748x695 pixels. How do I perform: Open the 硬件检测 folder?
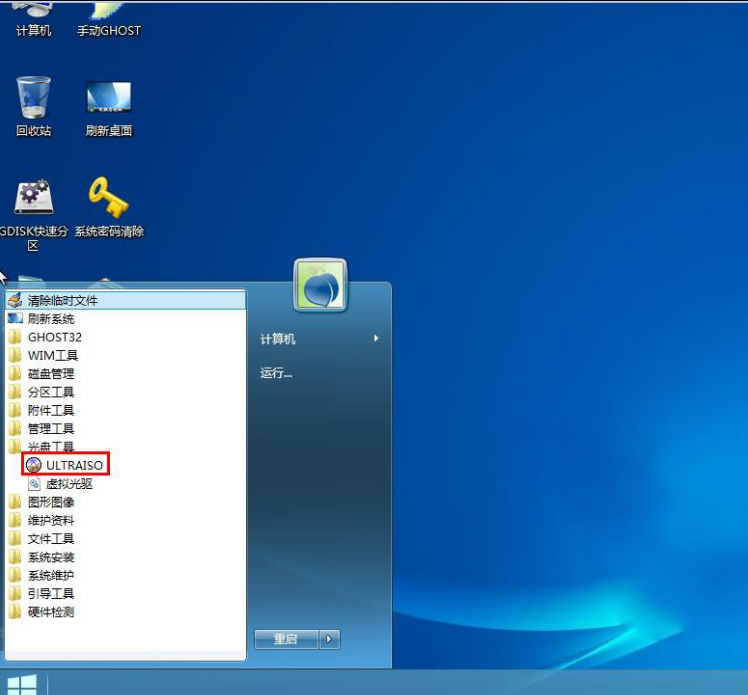tap(125, 612)
